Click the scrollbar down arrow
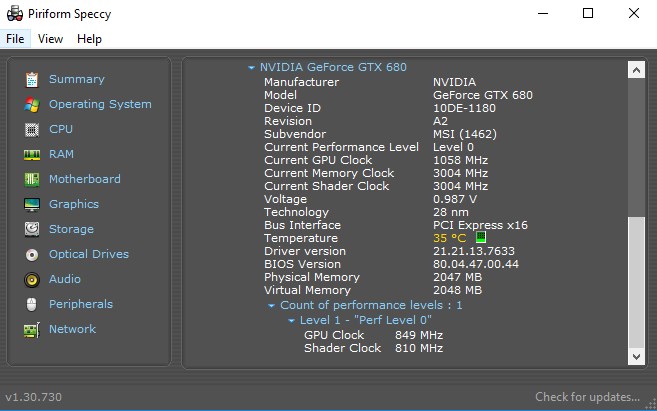This screenshot has width=657, height=411. coord(635,356)
